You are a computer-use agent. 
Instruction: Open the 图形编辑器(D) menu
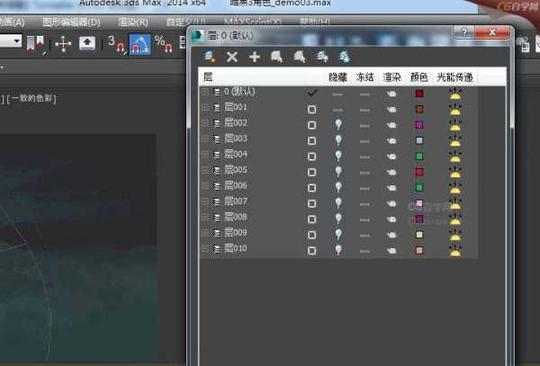[71, 23]
